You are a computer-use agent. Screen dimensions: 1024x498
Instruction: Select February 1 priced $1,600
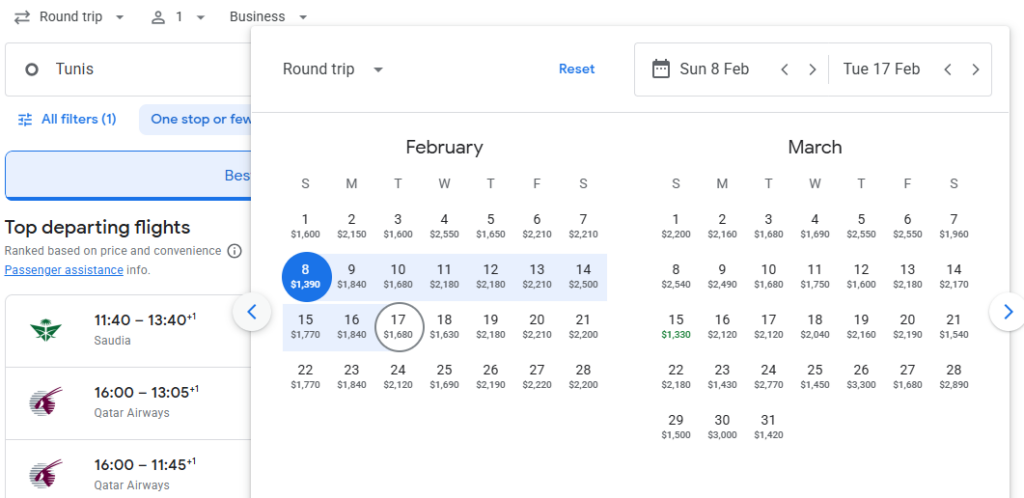305,226
